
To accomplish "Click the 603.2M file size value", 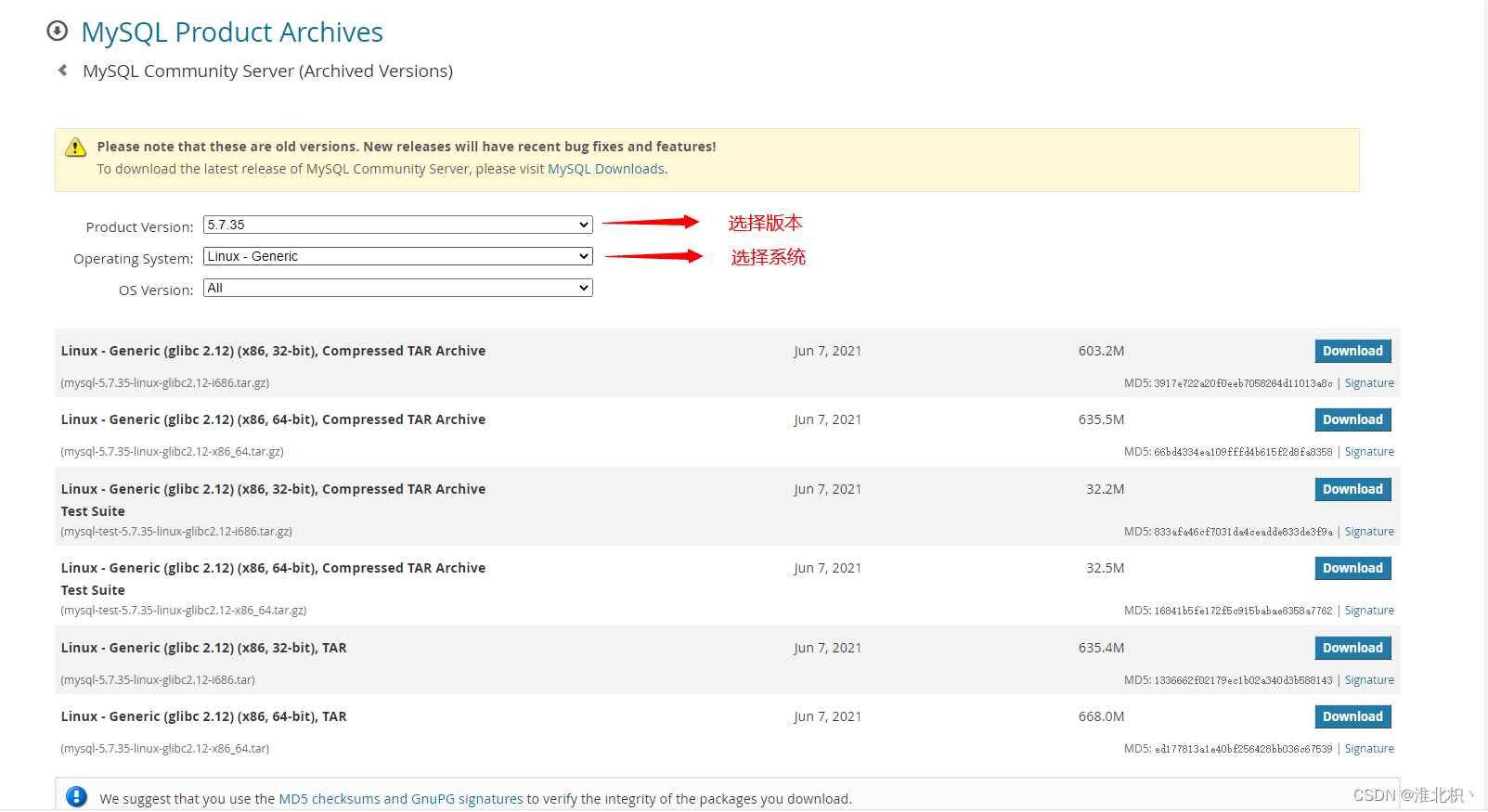I will [1101, 351].
